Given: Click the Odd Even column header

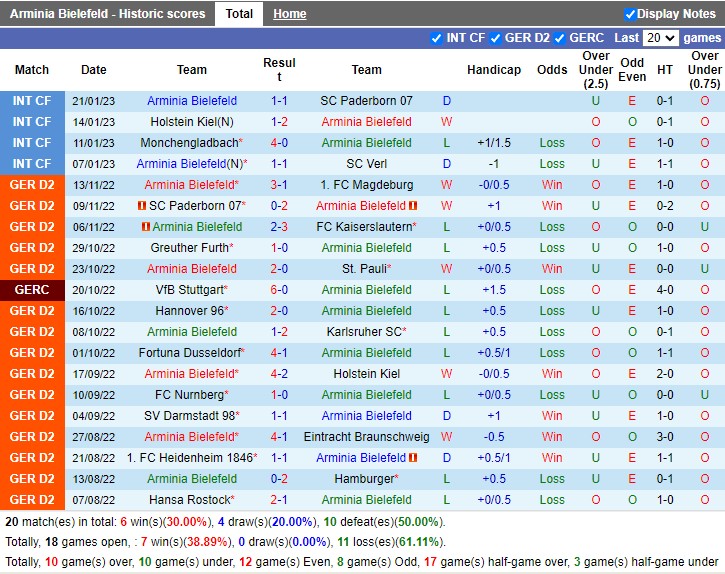Looking at the screenshot, I should click(632, 70).
